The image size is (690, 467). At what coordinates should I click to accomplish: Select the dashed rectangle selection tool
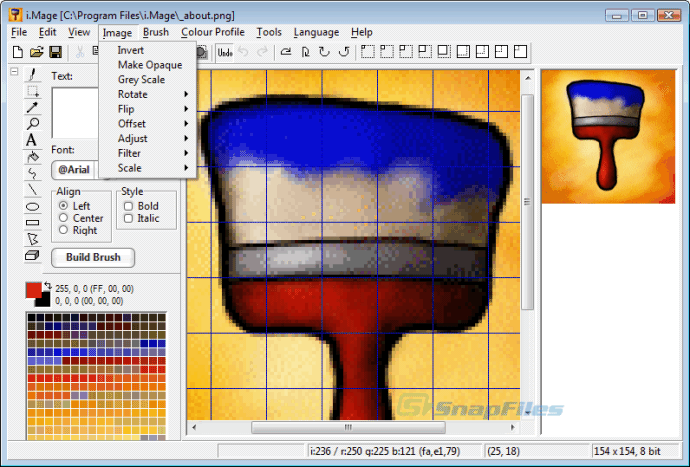pyautogui.click(x=32, y=91)
